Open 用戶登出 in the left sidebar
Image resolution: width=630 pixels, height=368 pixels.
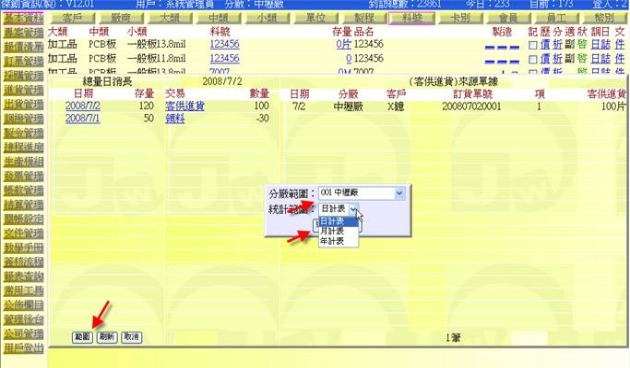click(x=24, y=348)
